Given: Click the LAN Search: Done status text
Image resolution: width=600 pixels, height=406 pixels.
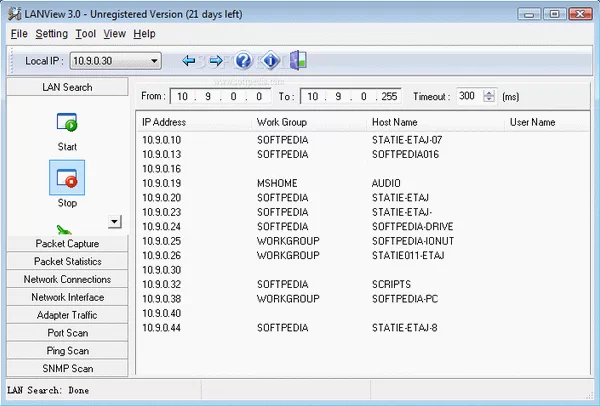Looking at the screenshot, I should coord(49,390).
